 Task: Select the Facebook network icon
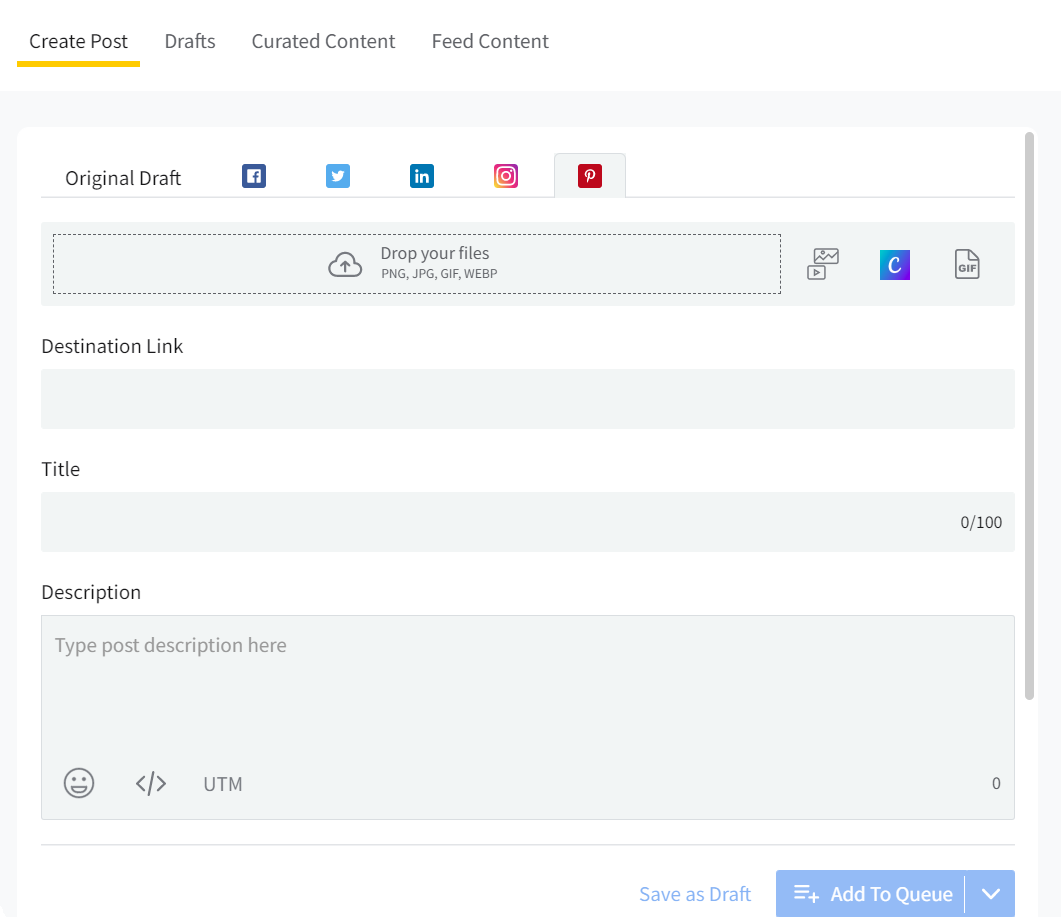pyautogui.click(x=253, y=175)
